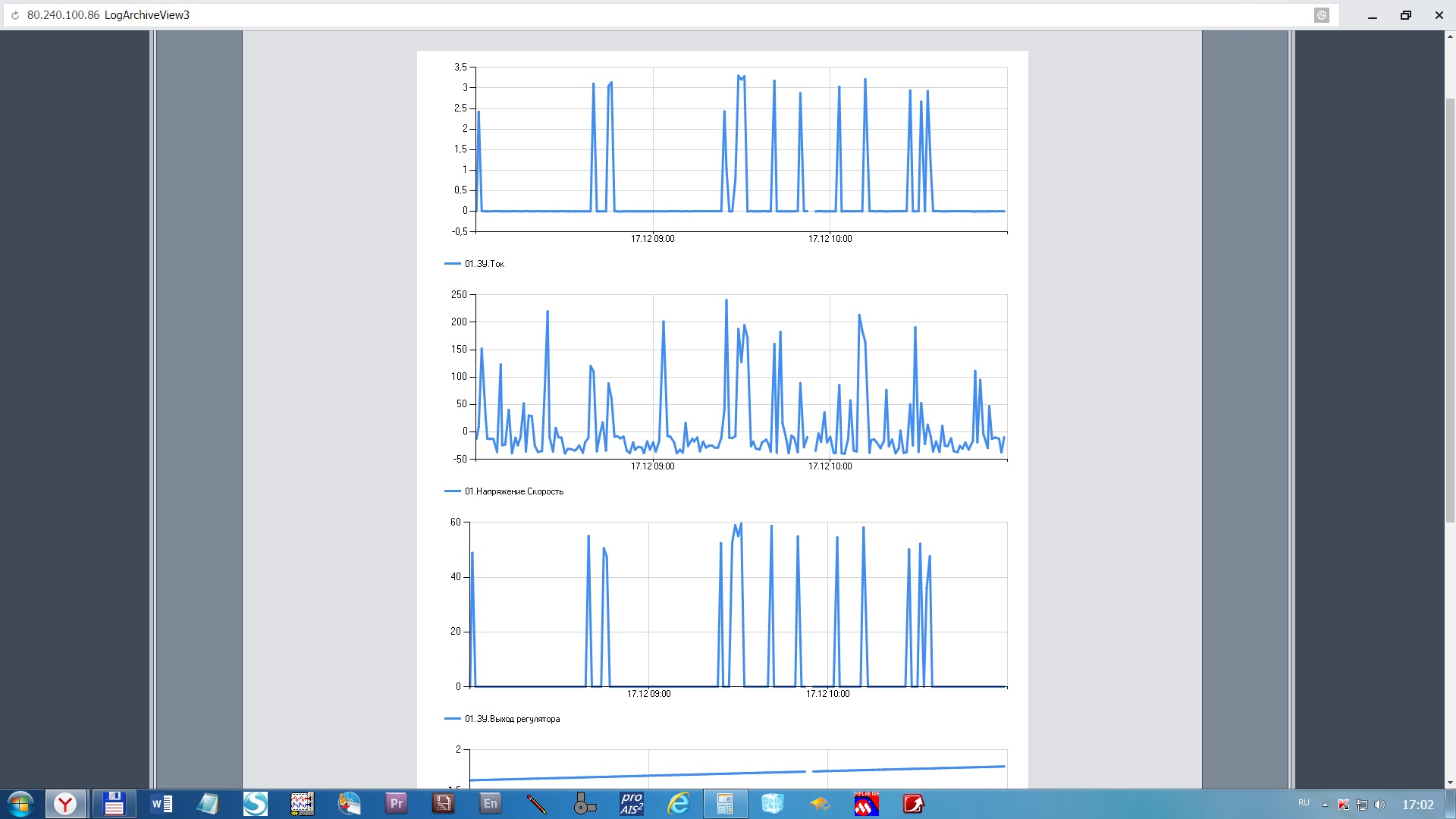Screen dimensions: 1456x819
Task: Open the Calculator taskbar button
Action: coord(725,804)
